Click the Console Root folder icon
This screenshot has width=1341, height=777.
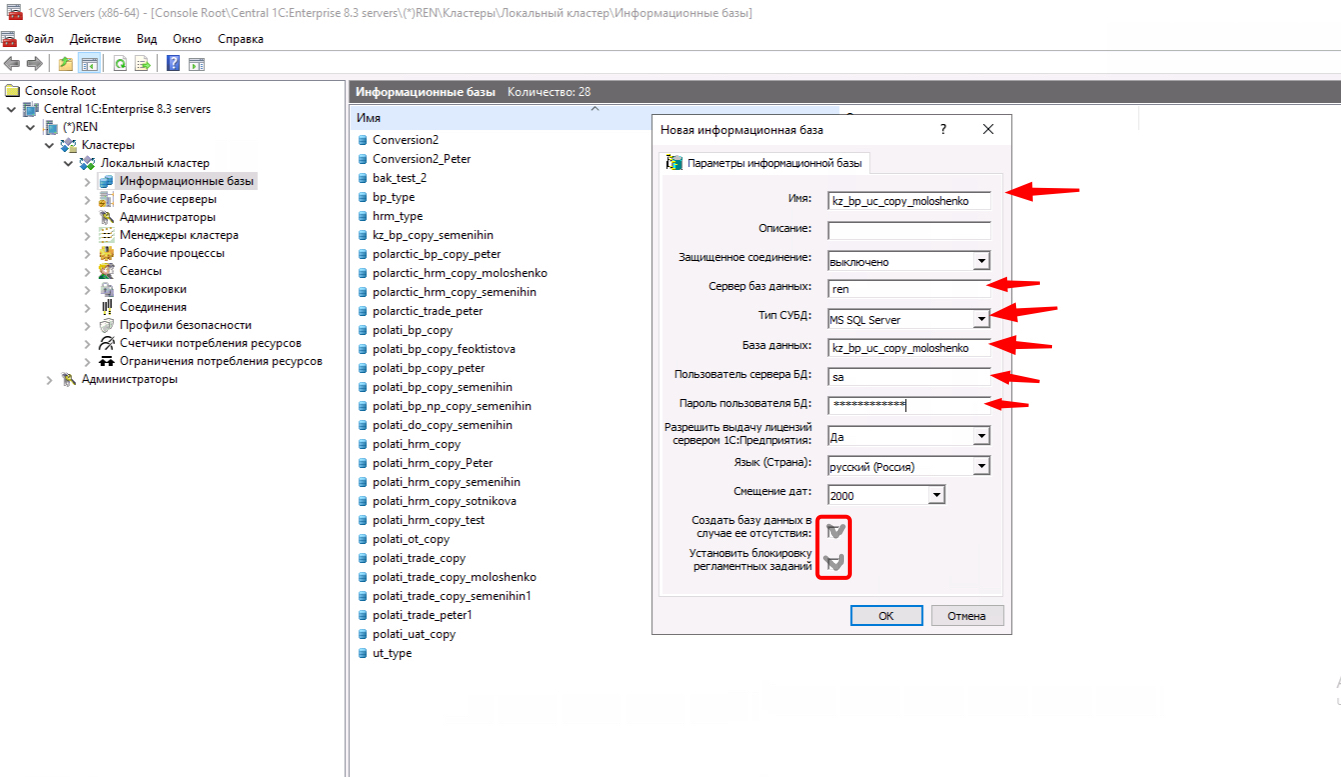(x=13, y=91)
